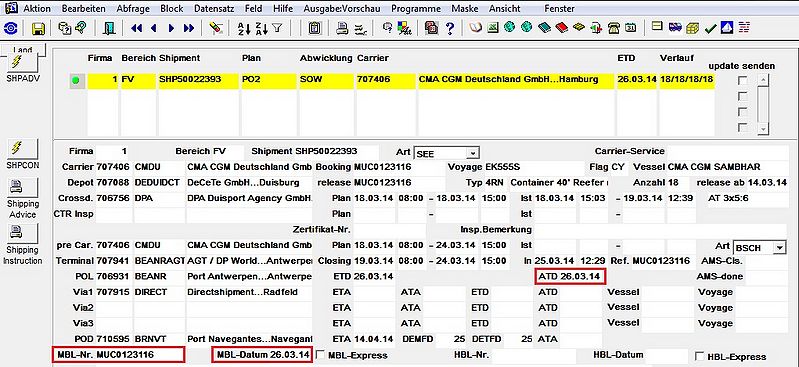Go to next record with right arrow
This screenshot has width=799, height=367.
(x=172, y=29)
